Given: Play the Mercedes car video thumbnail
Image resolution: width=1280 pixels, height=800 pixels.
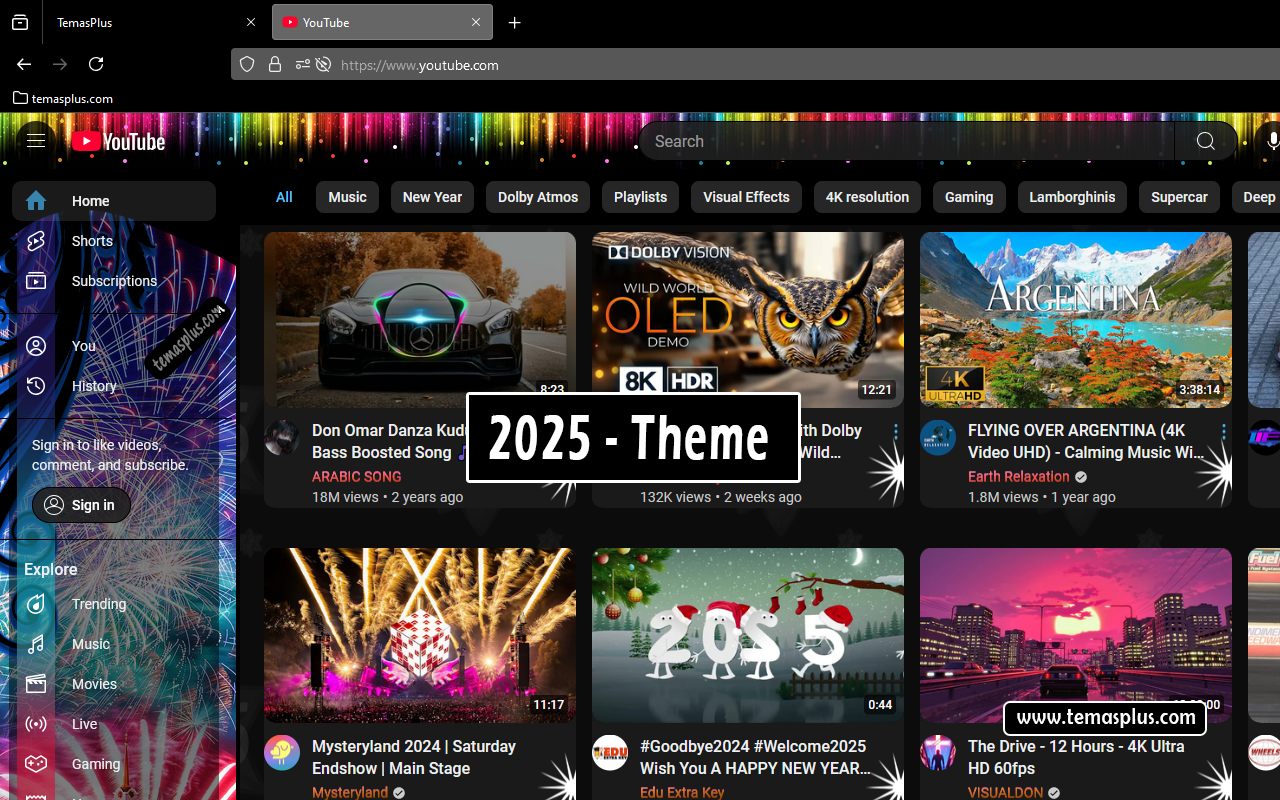Looking at the screenshot, I should (x=420, y=320).
